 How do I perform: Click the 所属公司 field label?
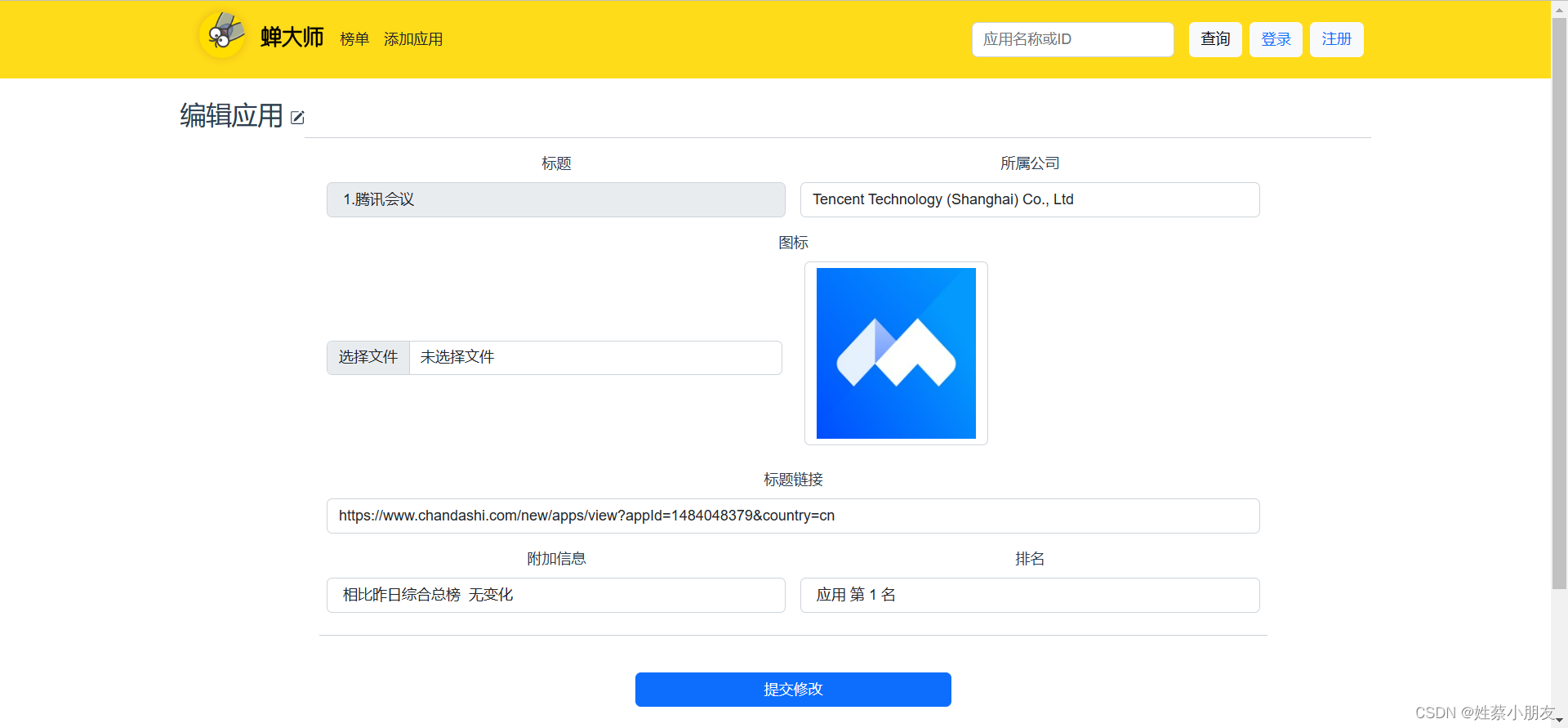1030,163
